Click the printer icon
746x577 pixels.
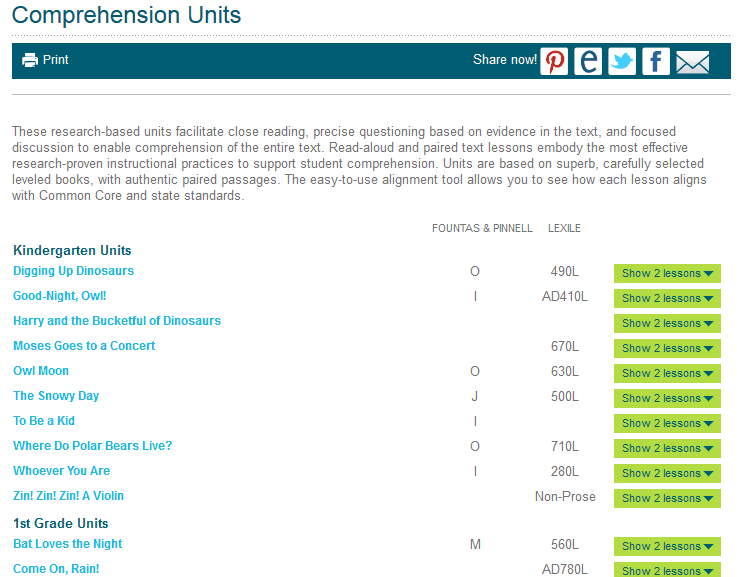[30, 60]
